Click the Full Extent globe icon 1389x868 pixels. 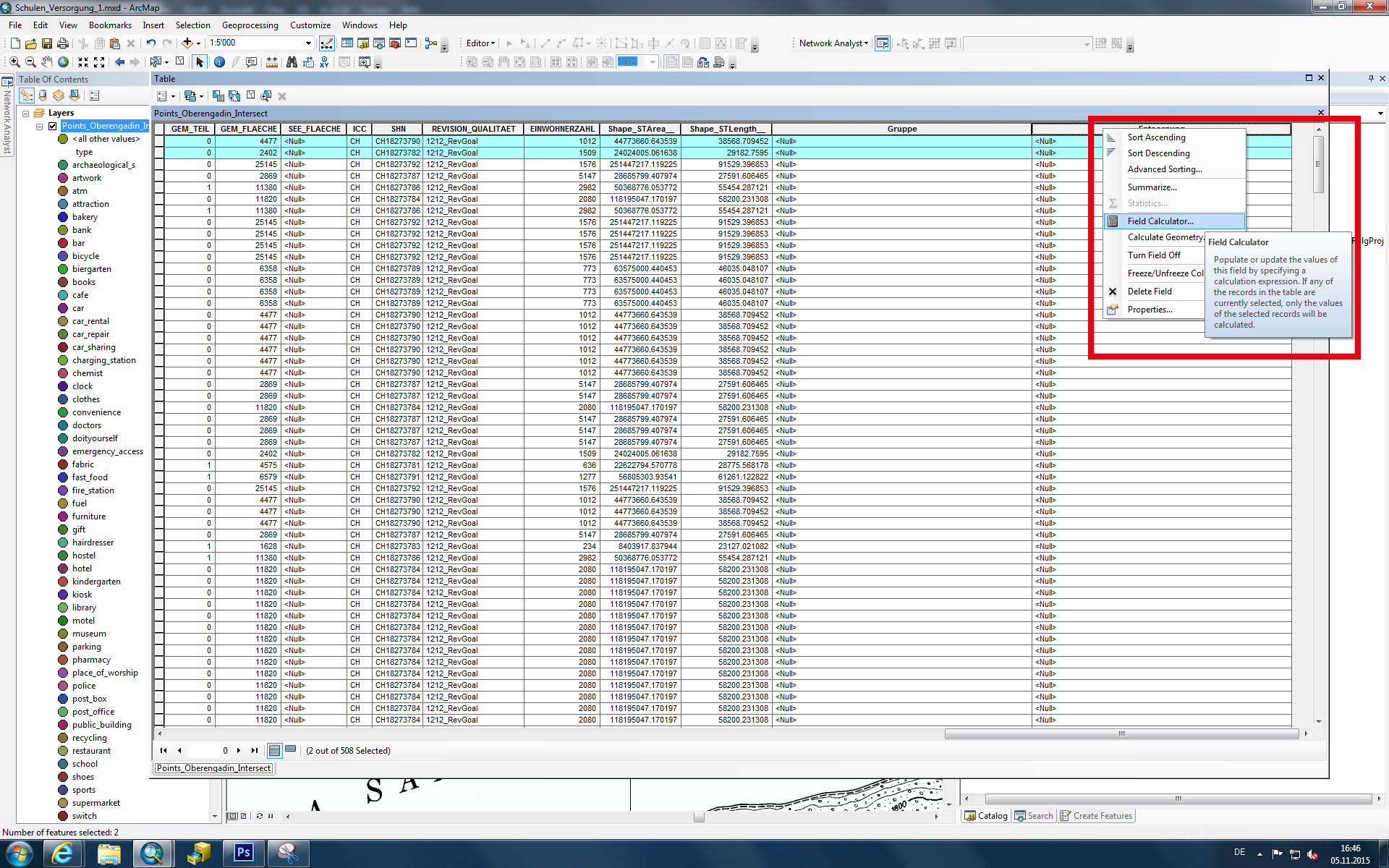(x=64, y=62)
